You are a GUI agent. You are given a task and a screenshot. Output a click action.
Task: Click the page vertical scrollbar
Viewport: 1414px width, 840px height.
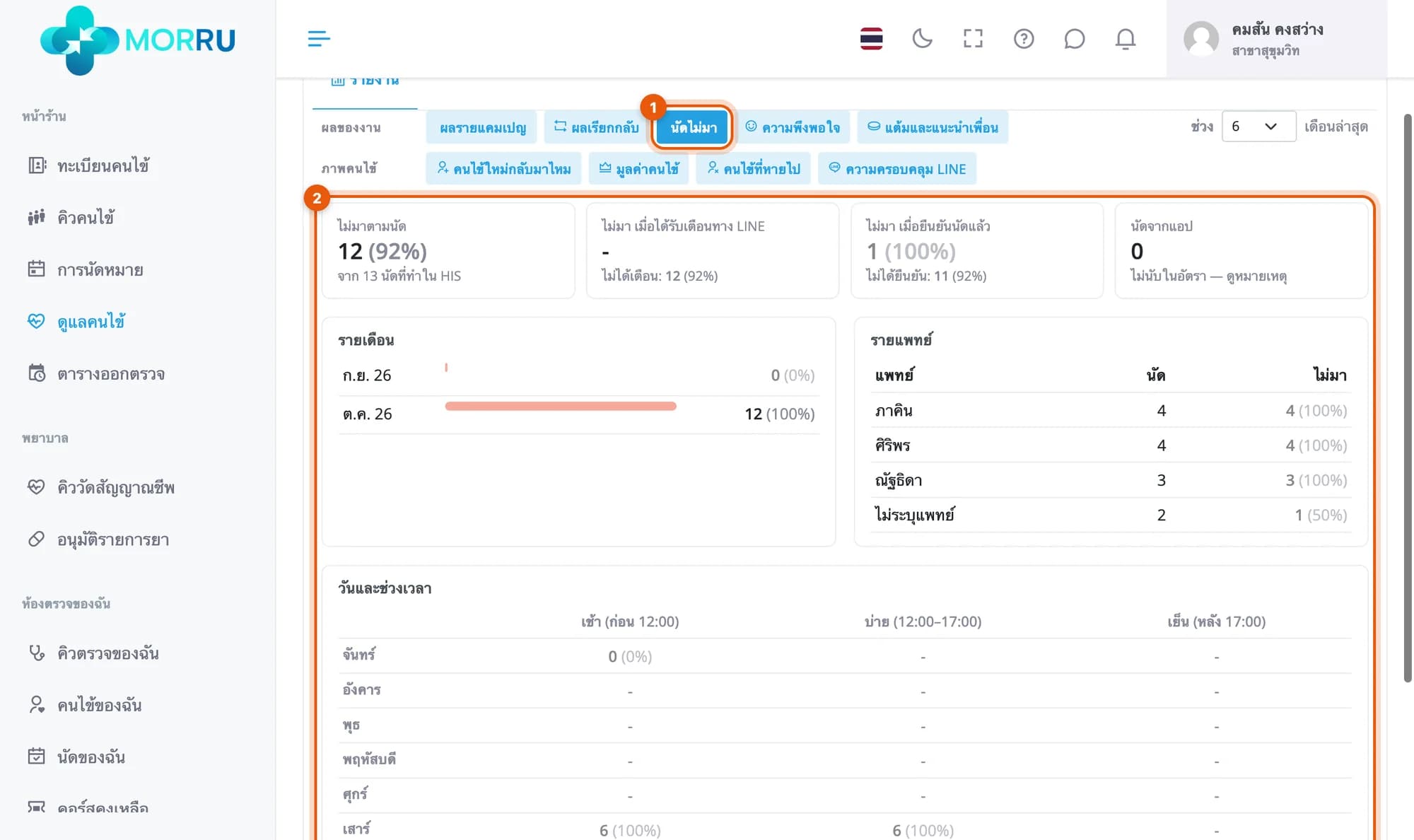(1407, 397)
